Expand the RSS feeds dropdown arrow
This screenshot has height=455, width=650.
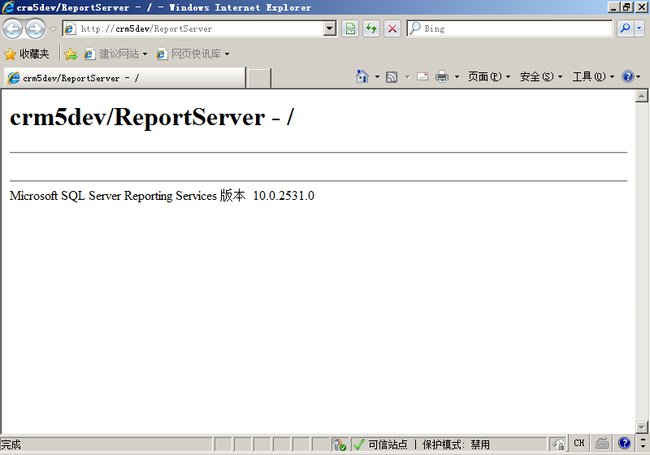tap(407, 77)
